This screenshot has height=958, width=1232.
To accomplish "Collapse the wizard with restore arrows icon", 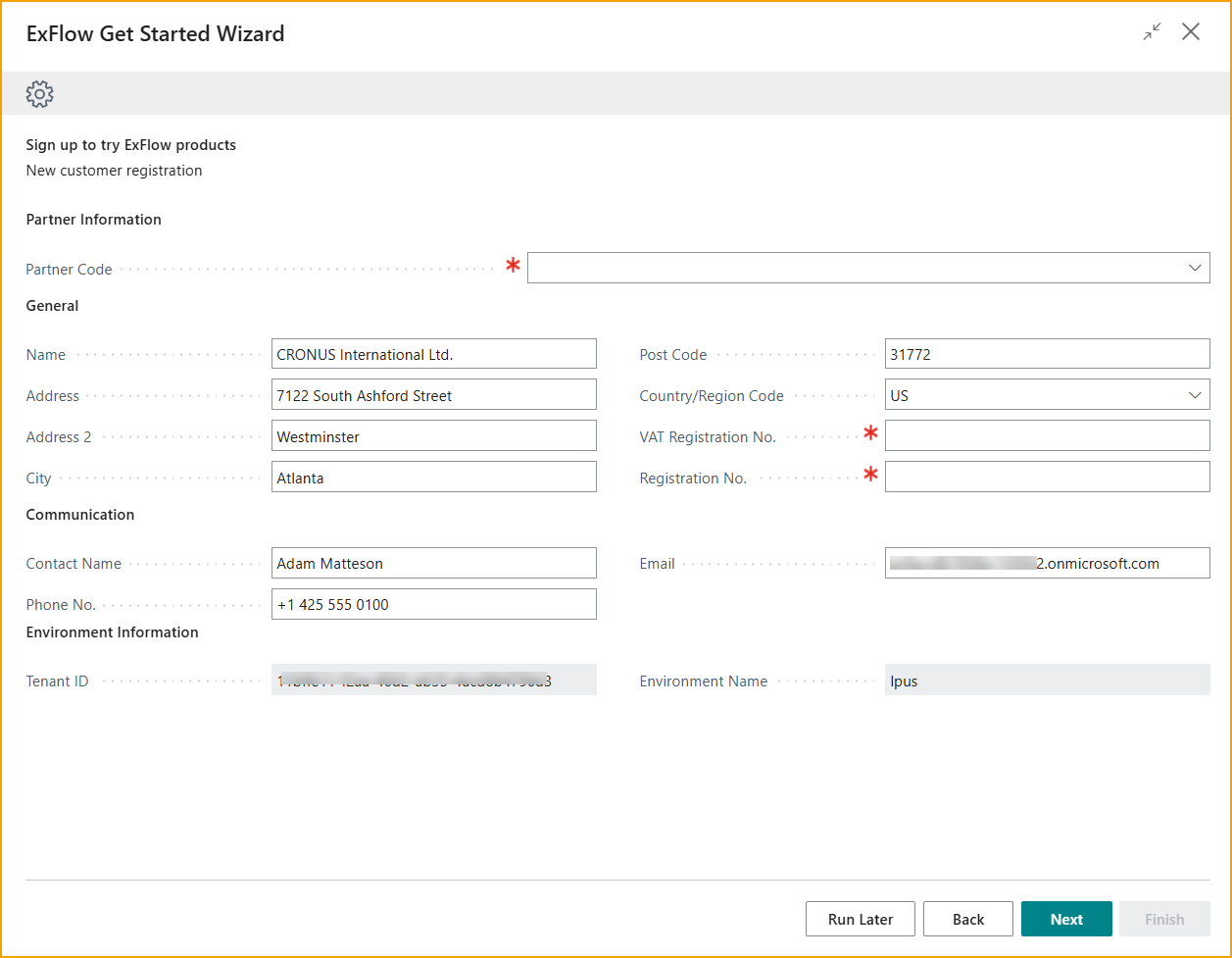I will tap(1152, 32).
